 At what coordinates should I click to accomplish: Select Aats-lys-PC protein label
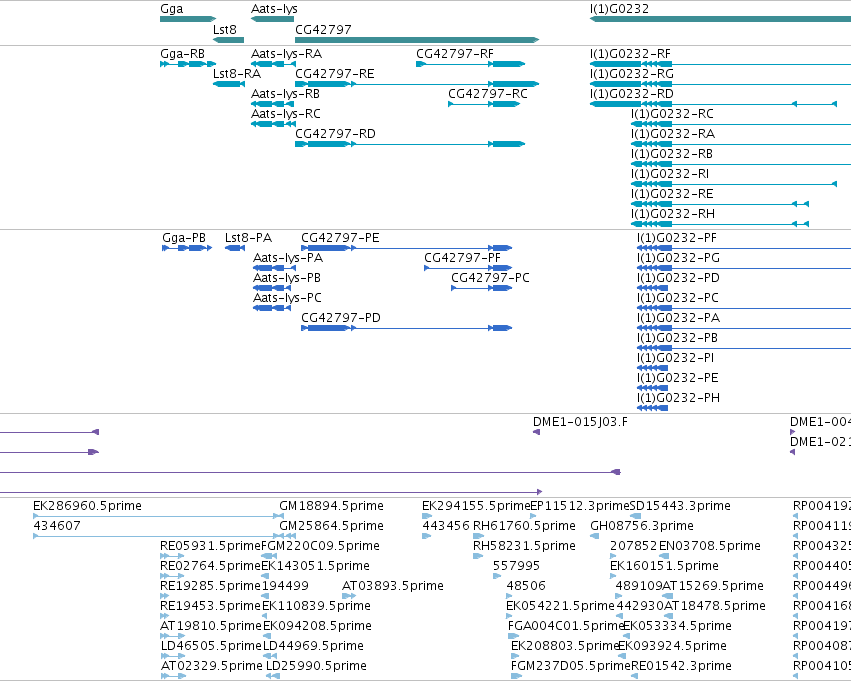coord(287,298)
